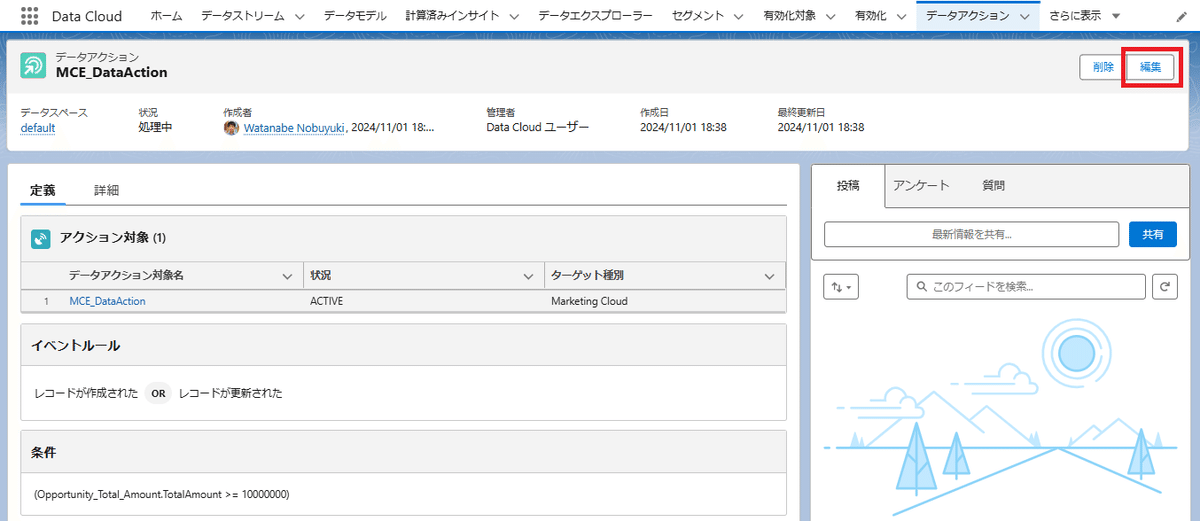
Task: Open the データストリーム tab dropdown chevron
Action: 299,17
